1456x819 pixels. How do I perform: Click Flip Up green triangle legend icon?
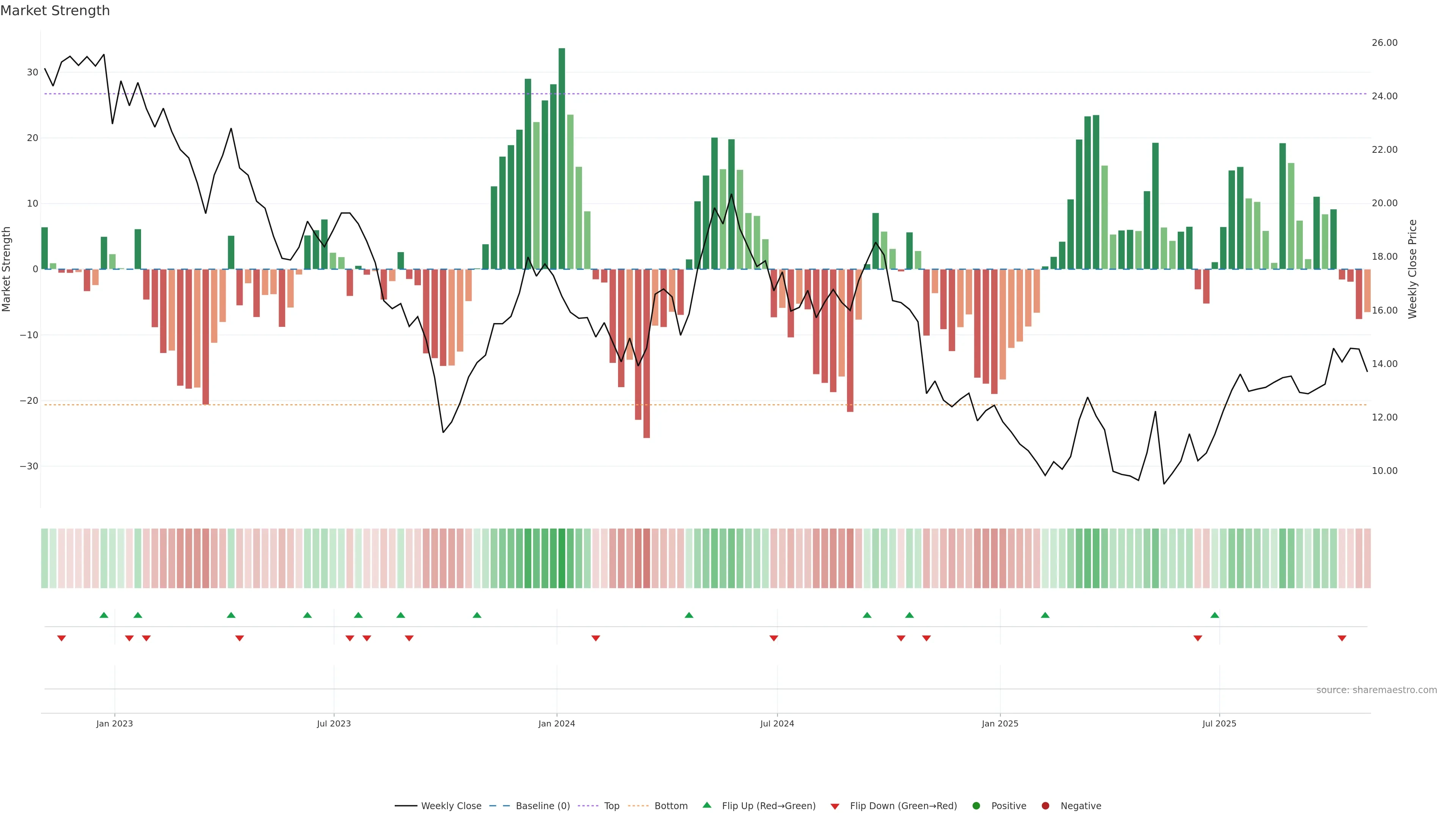(706, 805)
